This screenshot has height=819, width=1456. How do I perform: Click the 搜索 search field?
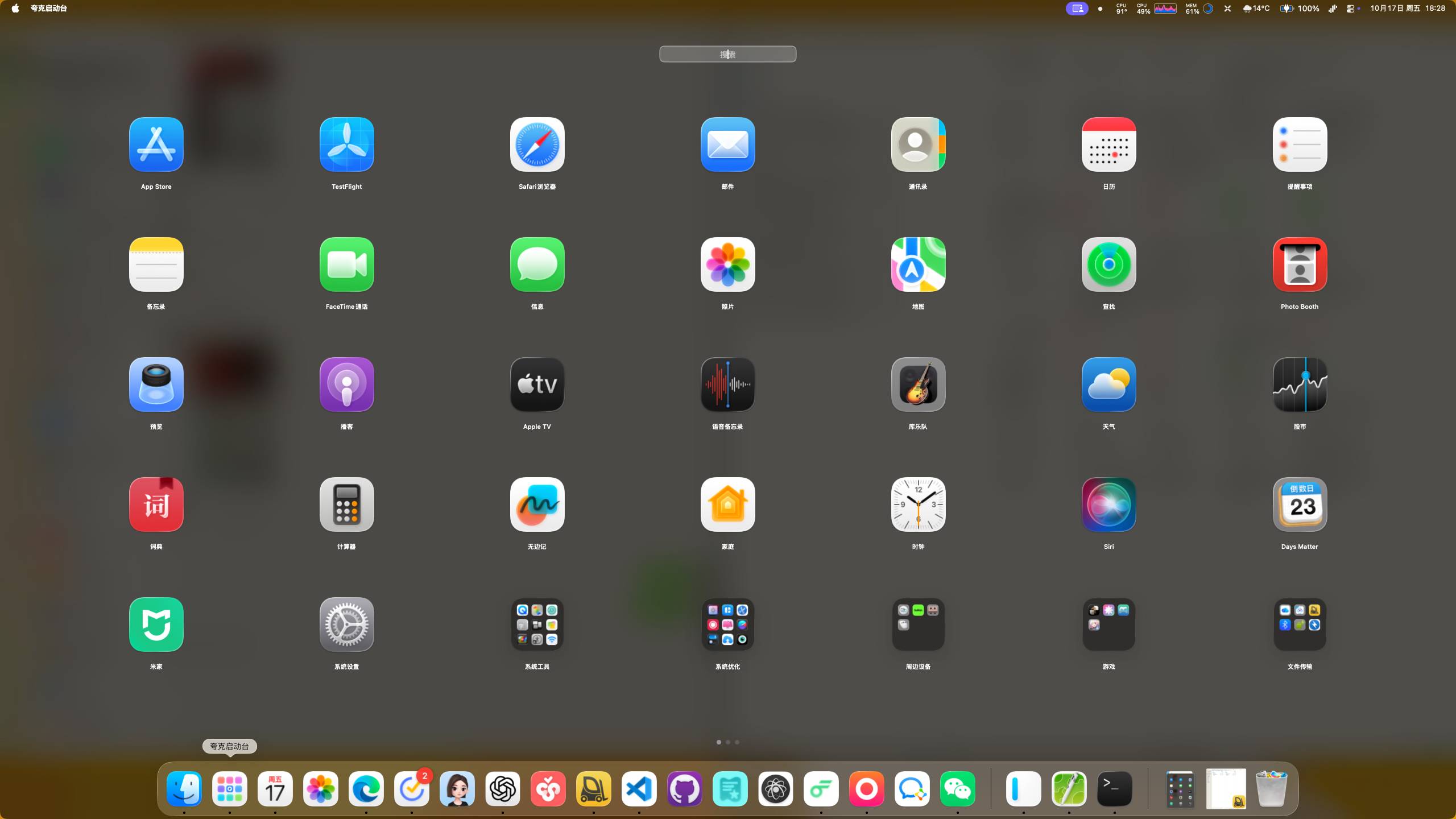pos(727,54)
